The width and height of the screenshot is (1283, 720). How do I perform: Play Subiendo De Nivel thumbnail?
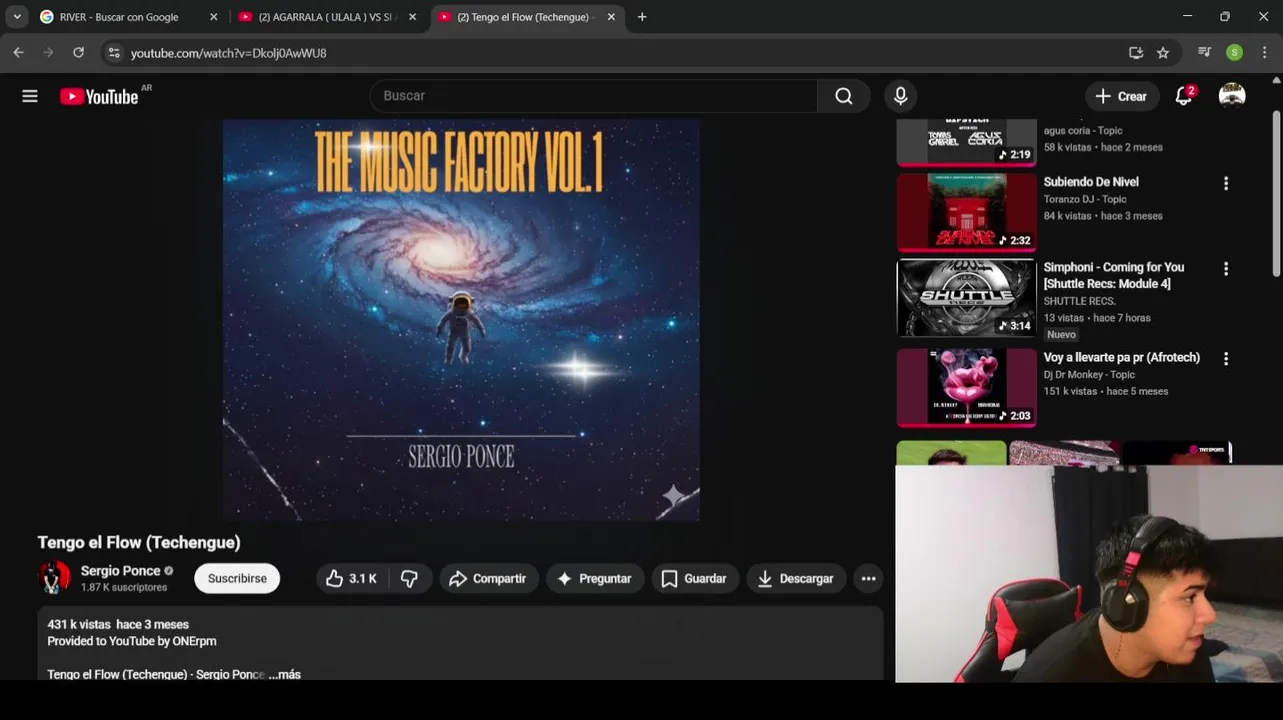tap(966, 212)
